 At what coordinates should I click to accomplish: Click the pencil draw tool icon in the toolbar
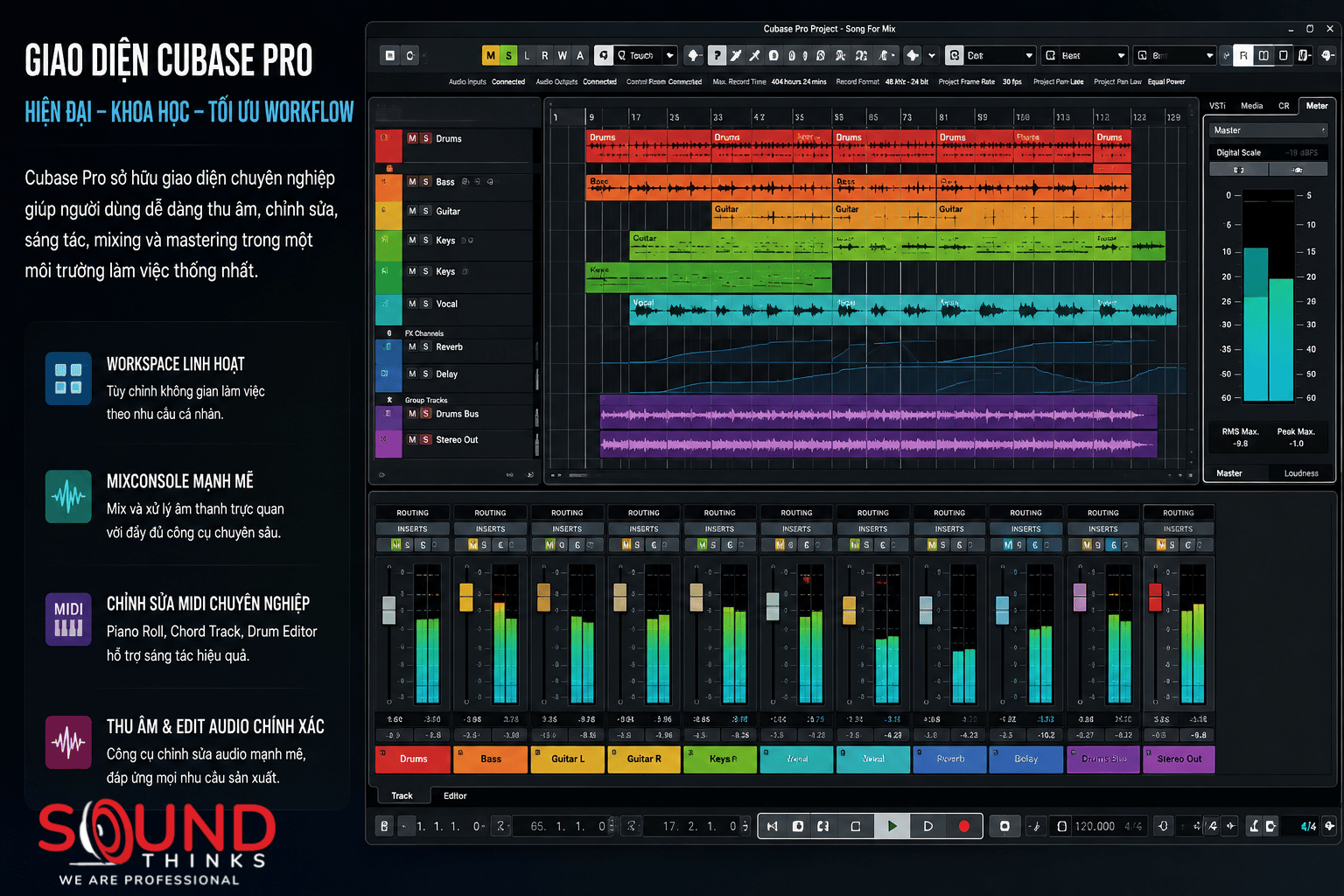[736, 55]
